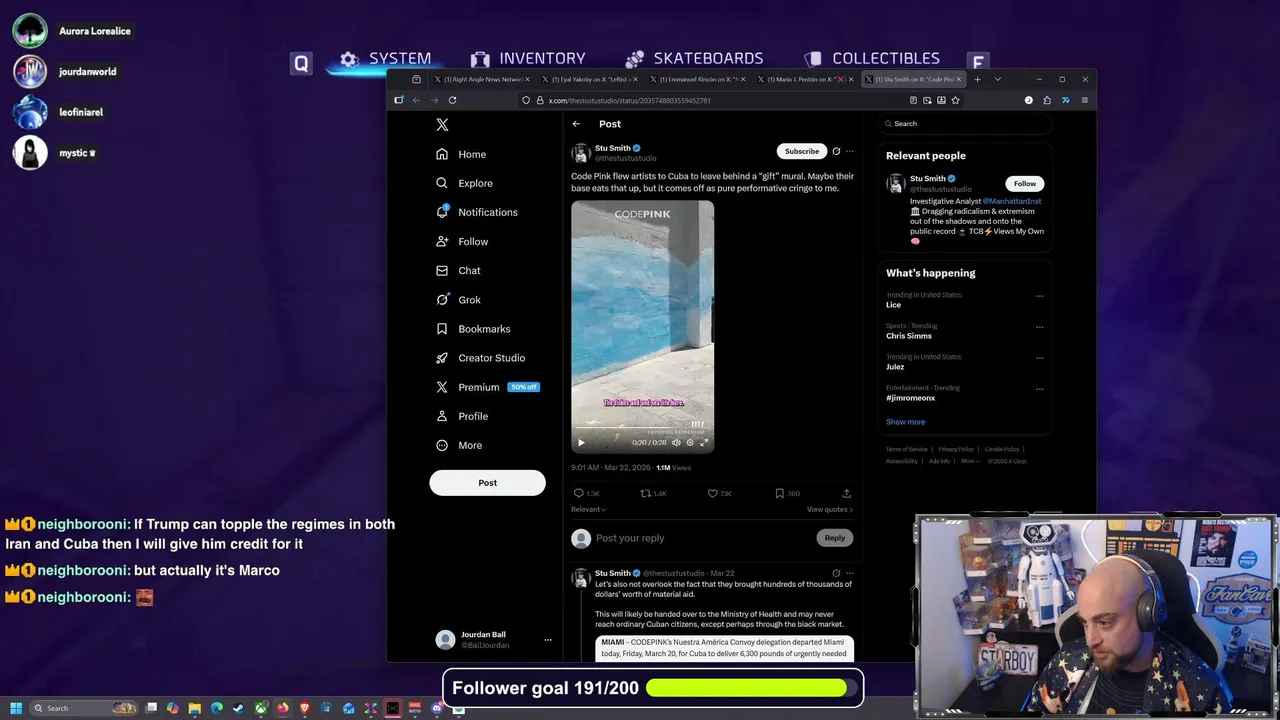Screen dimensions: 1280x720
Task: Open Creator Studio in sidebar
Action: point(480,358)
